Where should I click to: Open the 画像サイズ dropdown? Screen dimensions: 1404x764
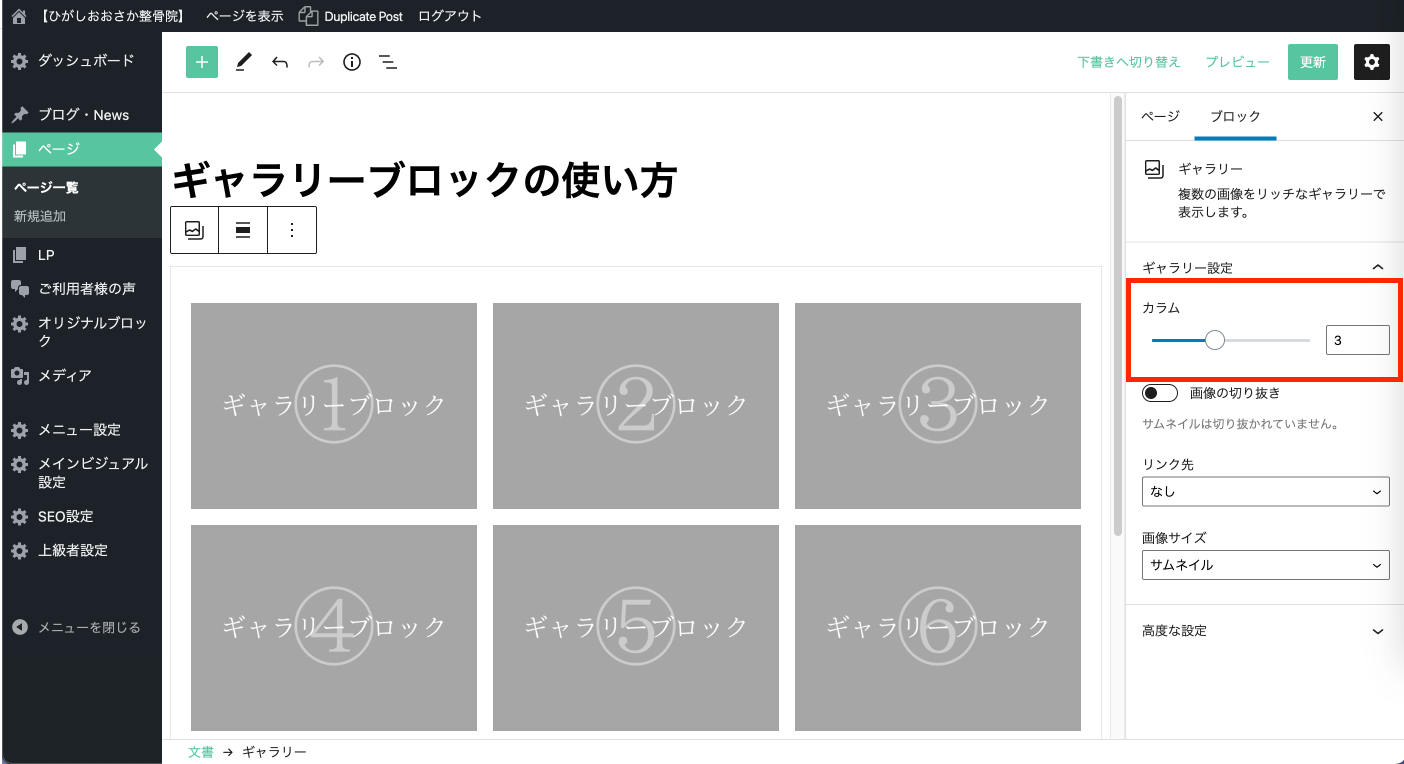(x=1265, y=565)
